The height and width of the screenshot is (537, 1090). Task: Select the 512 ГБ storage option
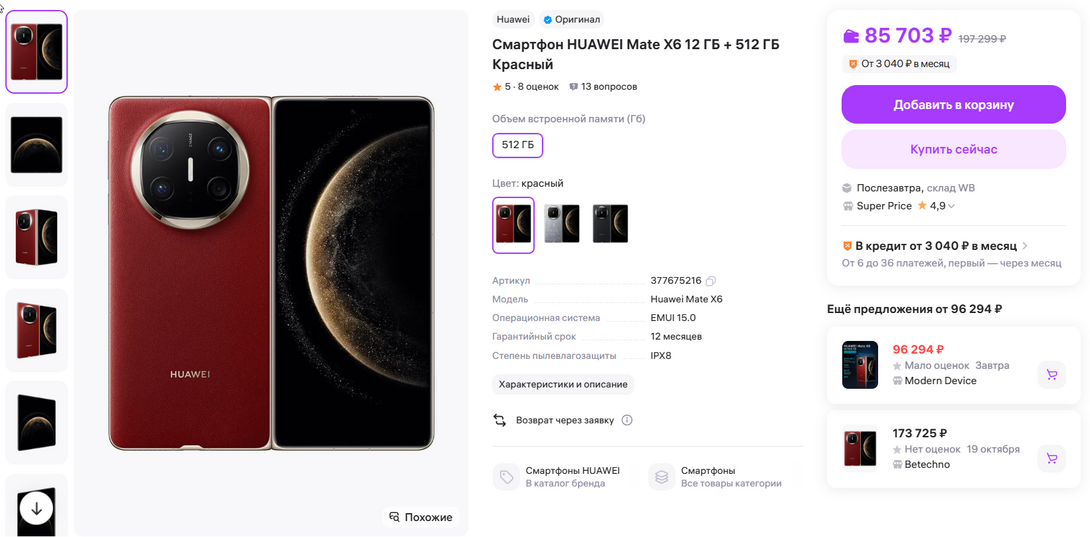tap(517, 145)
